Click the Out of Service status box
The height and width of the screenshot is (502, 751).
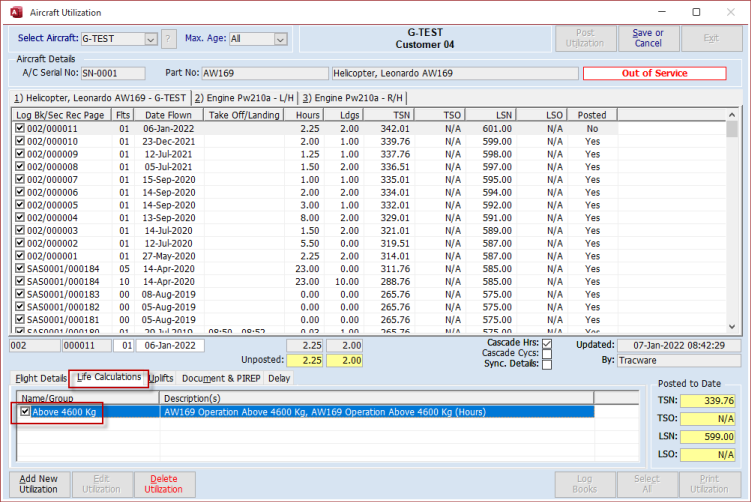point(654,73)
